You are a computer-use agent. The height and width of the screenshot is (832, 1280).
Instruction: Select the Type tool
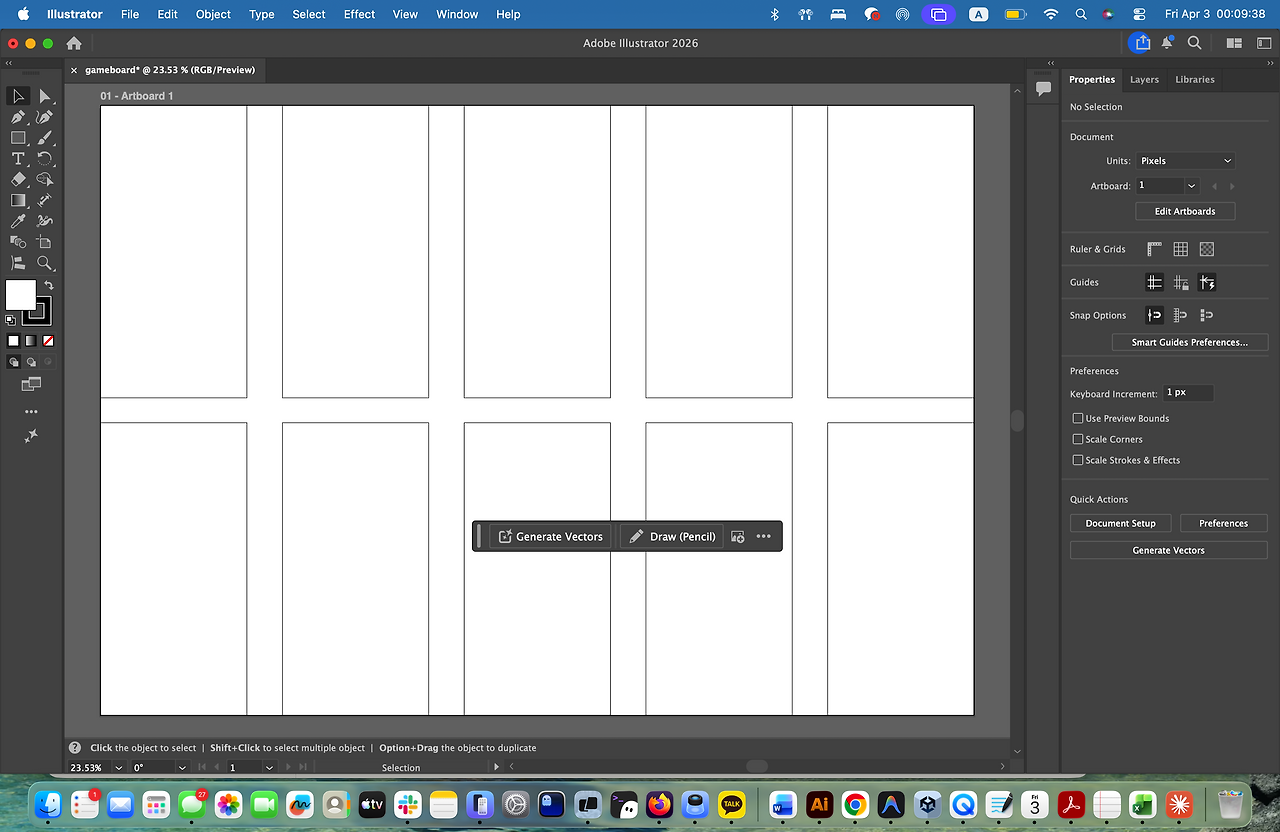[18, 158]
